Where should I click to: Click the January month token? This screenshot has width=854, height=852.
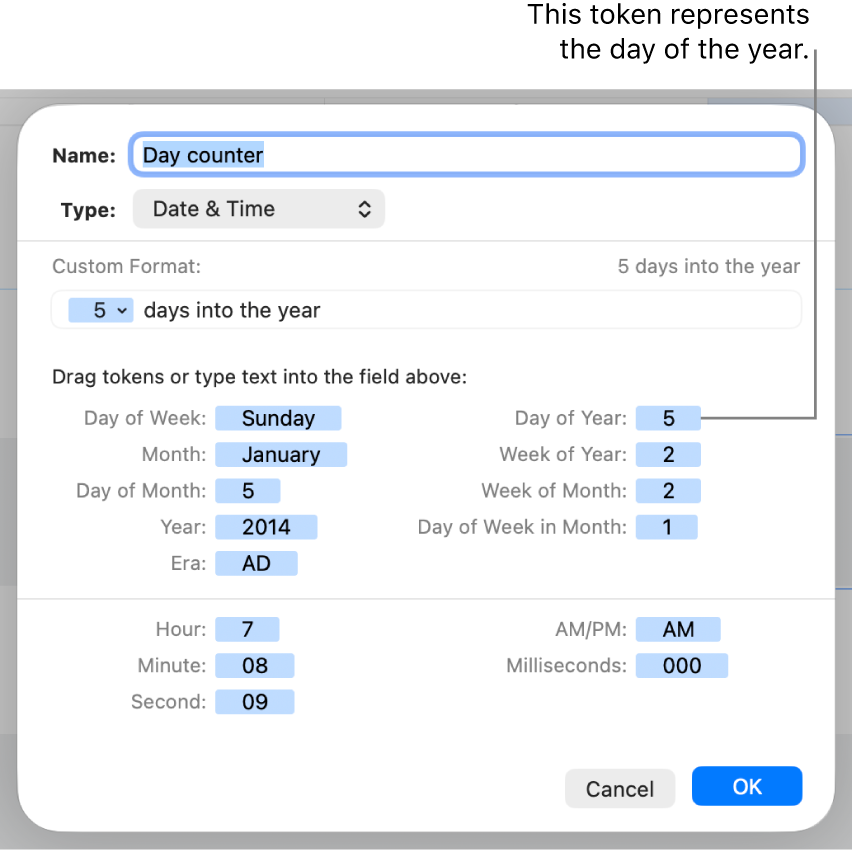pyautogui.click(x=281, y=454)
